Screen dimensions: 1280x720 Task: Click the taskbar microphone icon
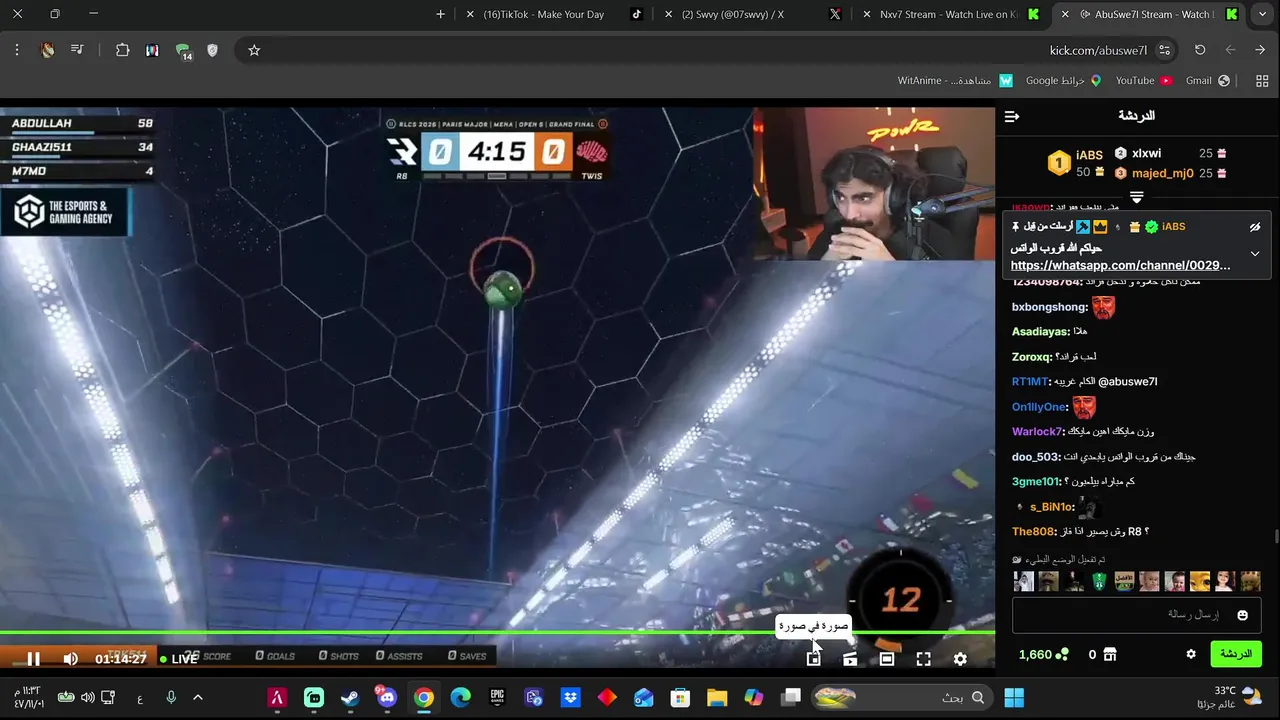pos(171,697)
